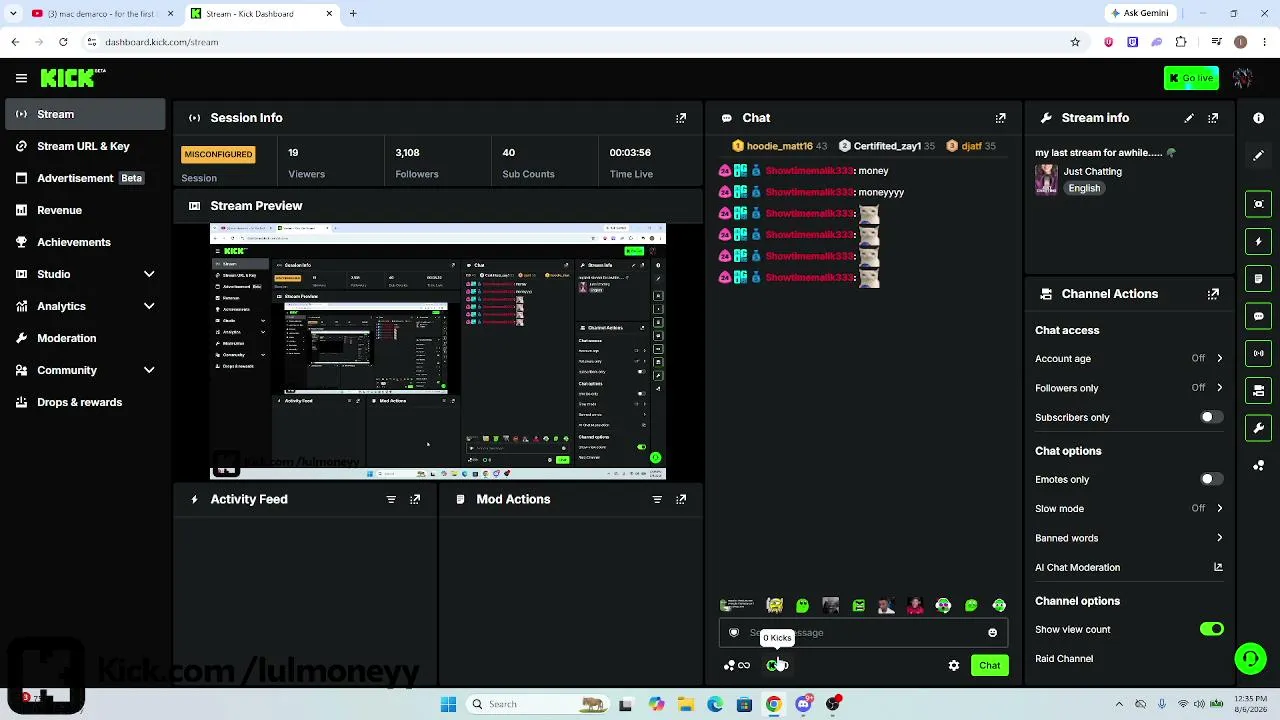Click the chat identity badge icon in the message box
1280x720 pixels.
tap(734, 633)
